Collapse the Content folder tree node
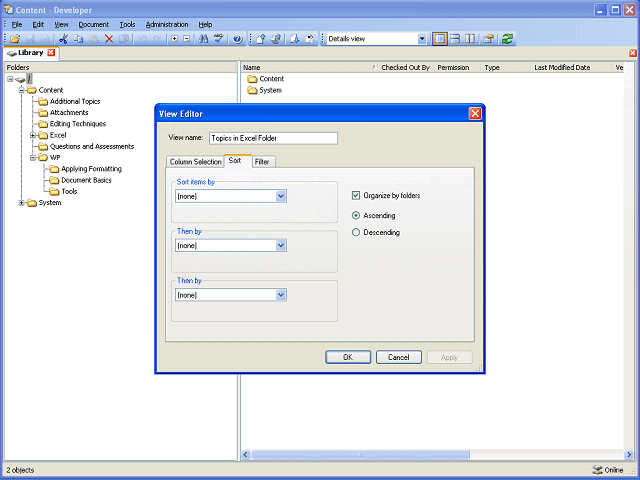Image resolution: width=640 pixels, height=480 pixels. [22, 90]
